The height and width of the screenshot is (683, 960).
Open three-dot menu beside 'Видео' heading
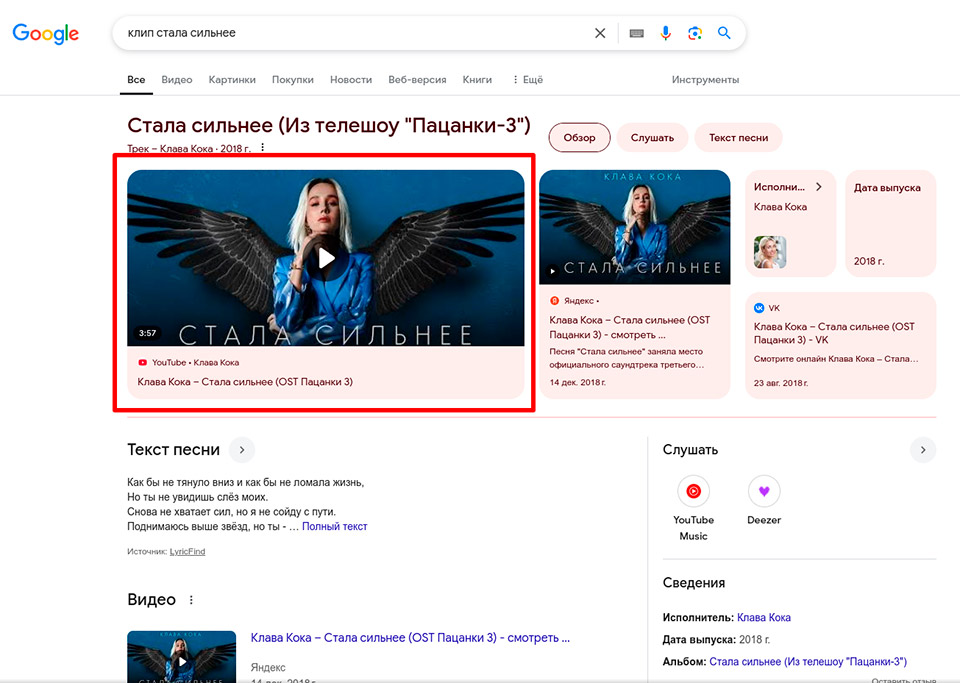point(191,600)
